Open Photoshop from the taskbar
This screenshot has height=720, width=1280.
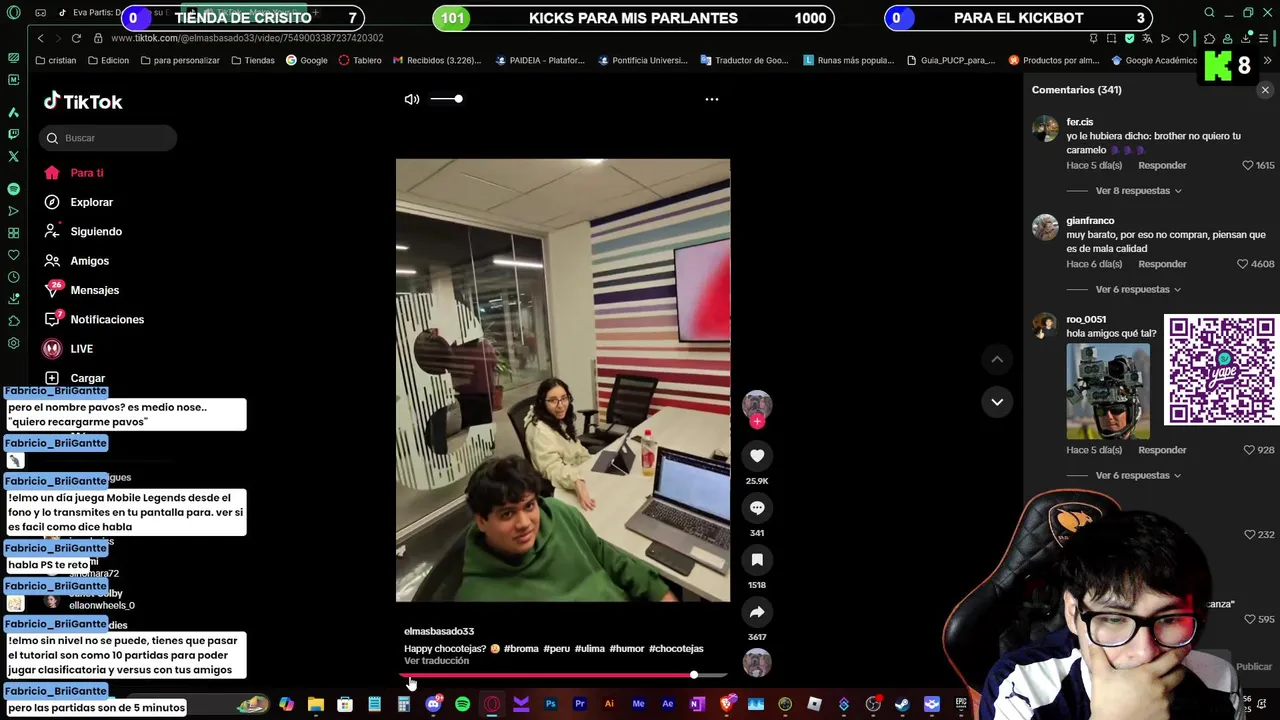[x=550, y=705]
